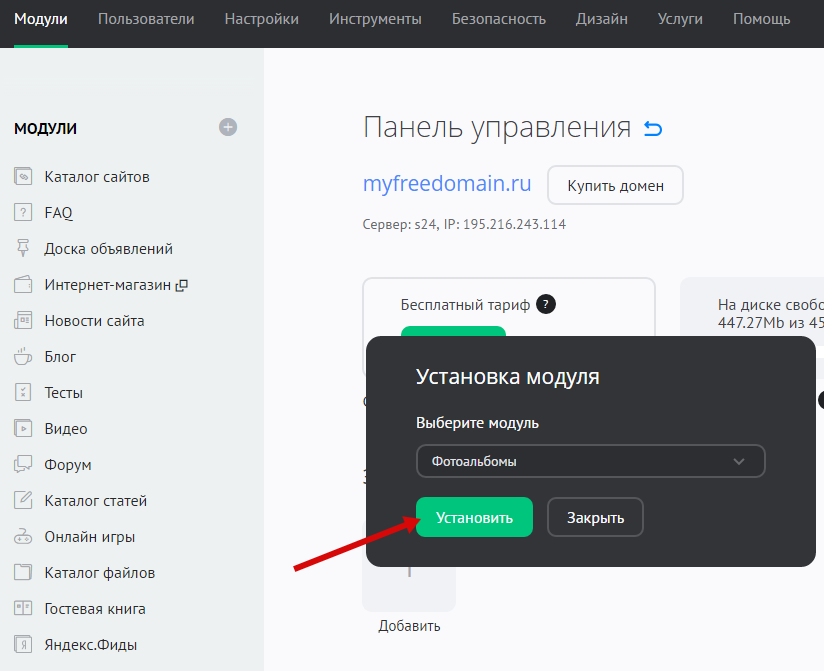The height and width of the screenshot is (671, 824).
Task: Switch to the Дизайн menu
Action: [602, 19]
